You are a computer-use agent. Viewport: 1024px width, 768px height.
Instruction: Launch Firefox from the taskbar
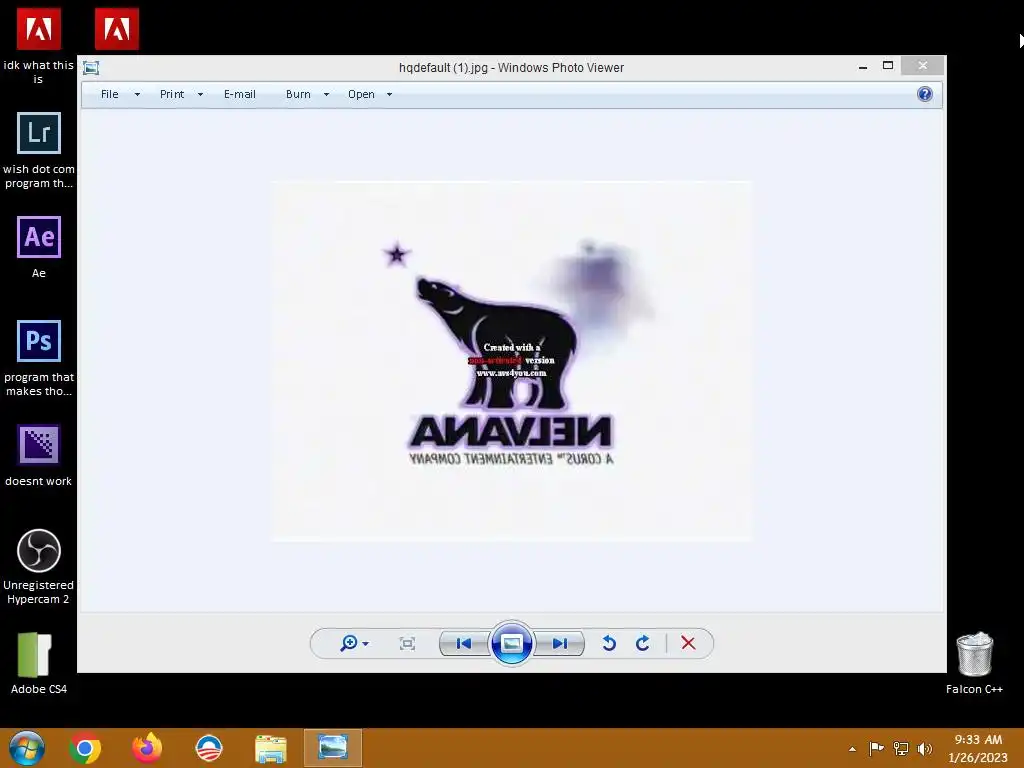coord(147,748)
